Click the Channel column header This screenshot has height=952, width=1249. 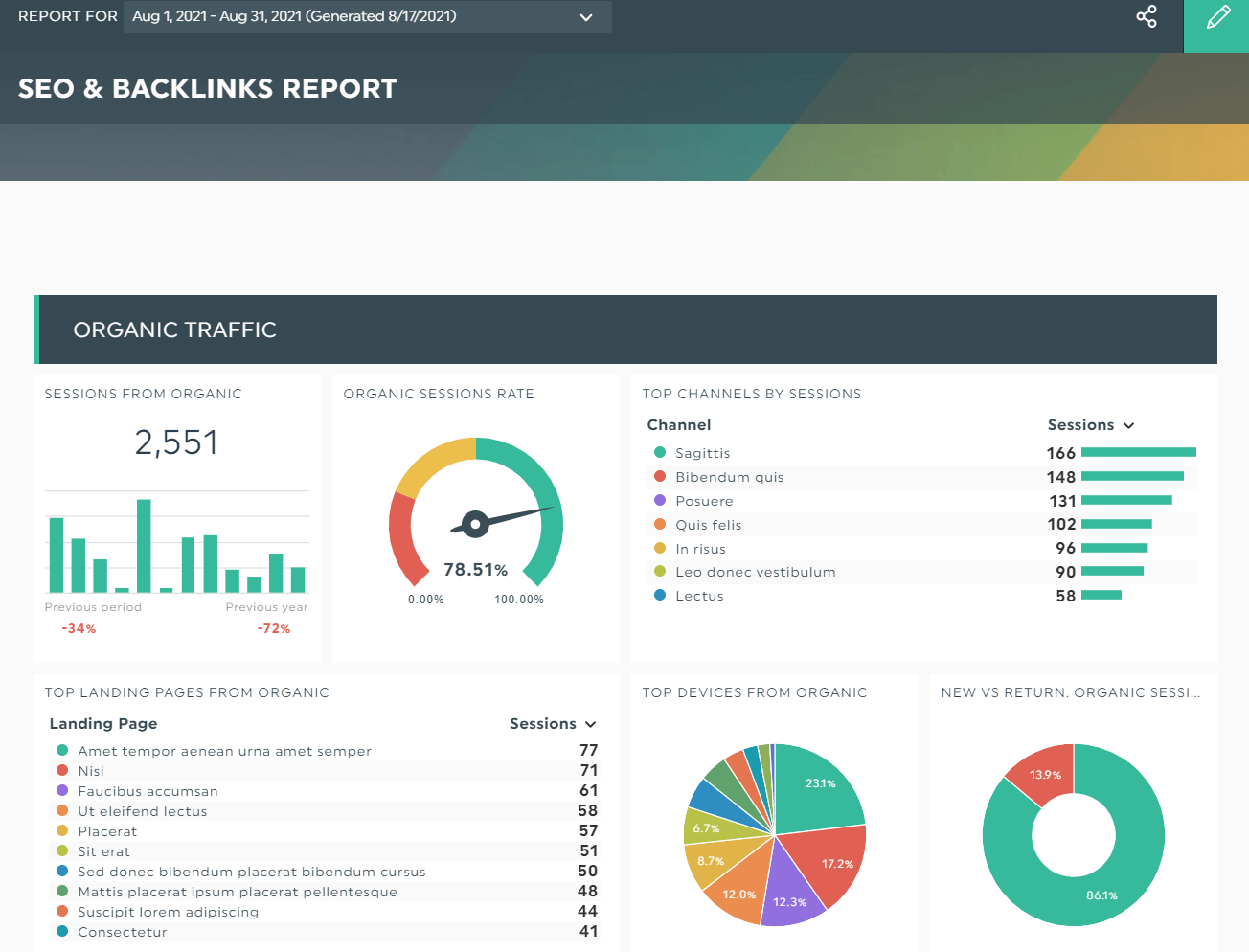pyautogui.click(x=678, y=425)
